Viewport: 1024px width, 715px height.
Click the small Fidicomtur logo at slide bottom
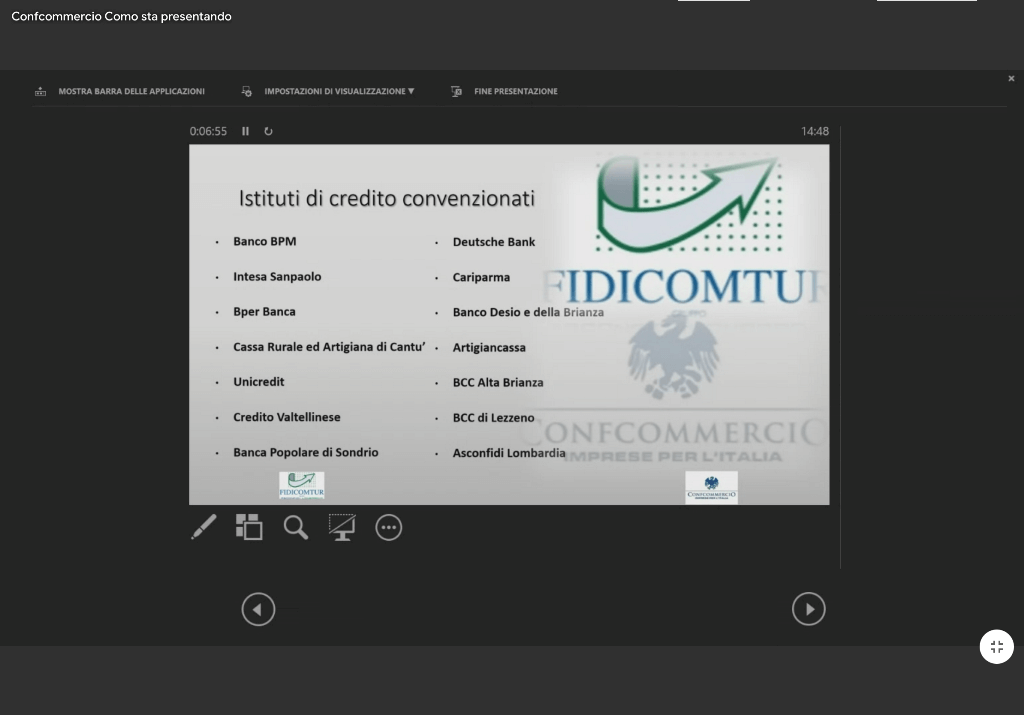(x=301, y=486)
